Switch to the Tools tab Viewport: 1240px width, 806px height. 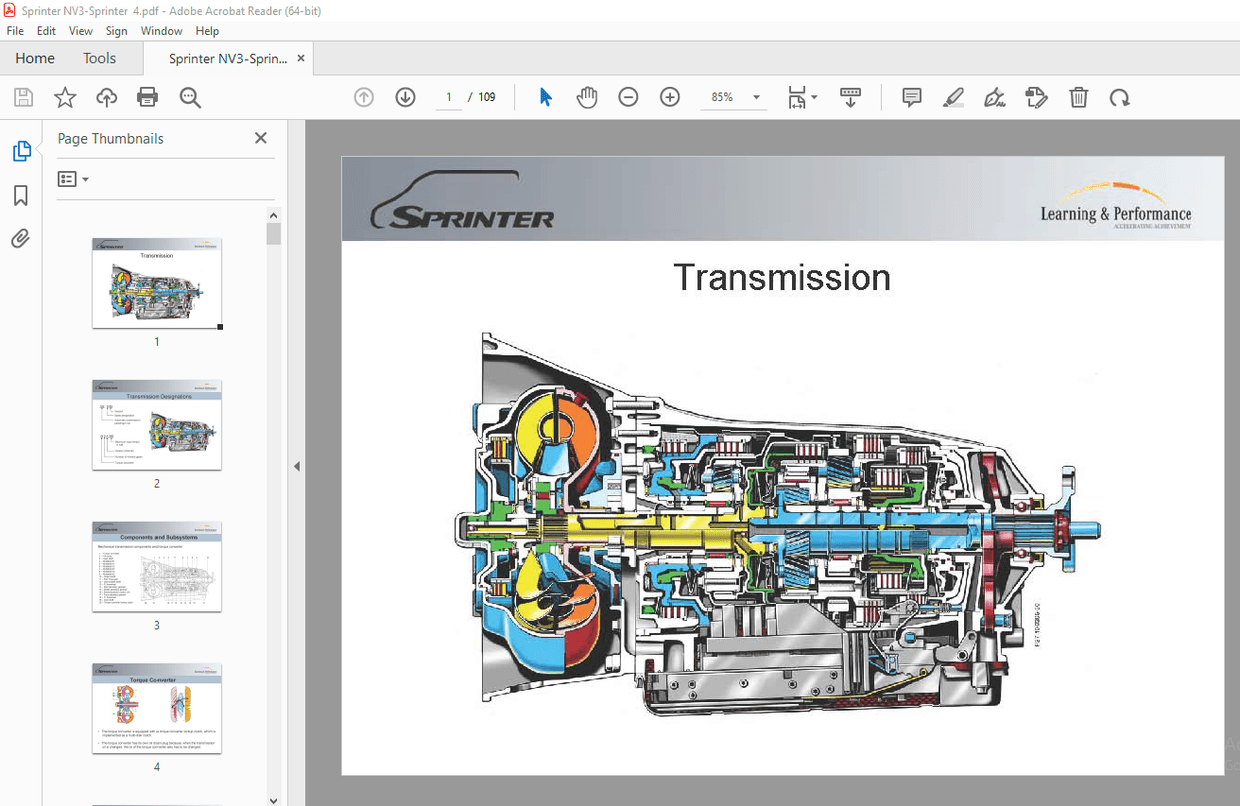(x=99, y=58)
